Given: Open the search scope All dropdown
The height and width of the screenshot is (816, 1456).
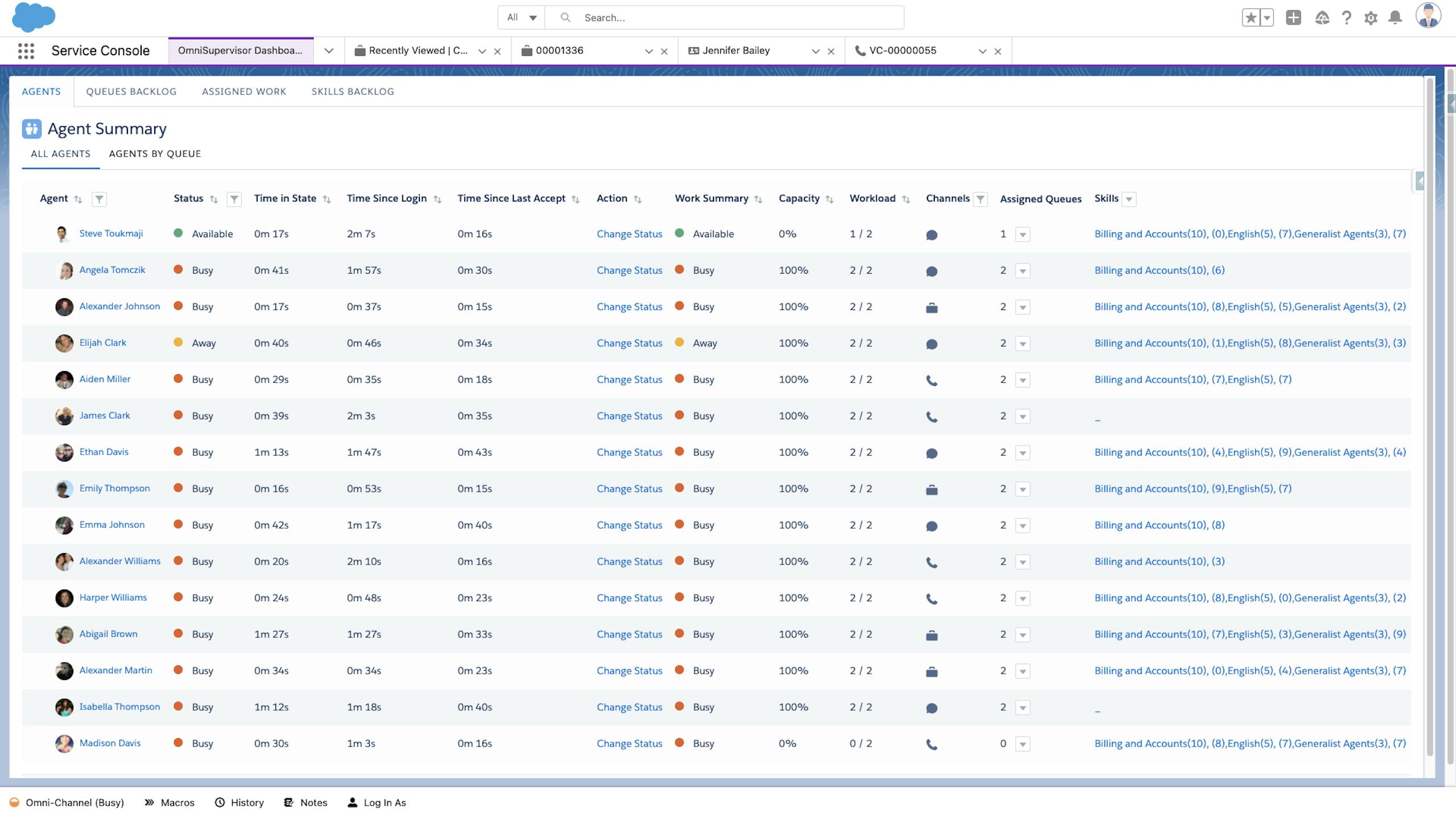Looking at the screenshot, I should click(521, 18).
